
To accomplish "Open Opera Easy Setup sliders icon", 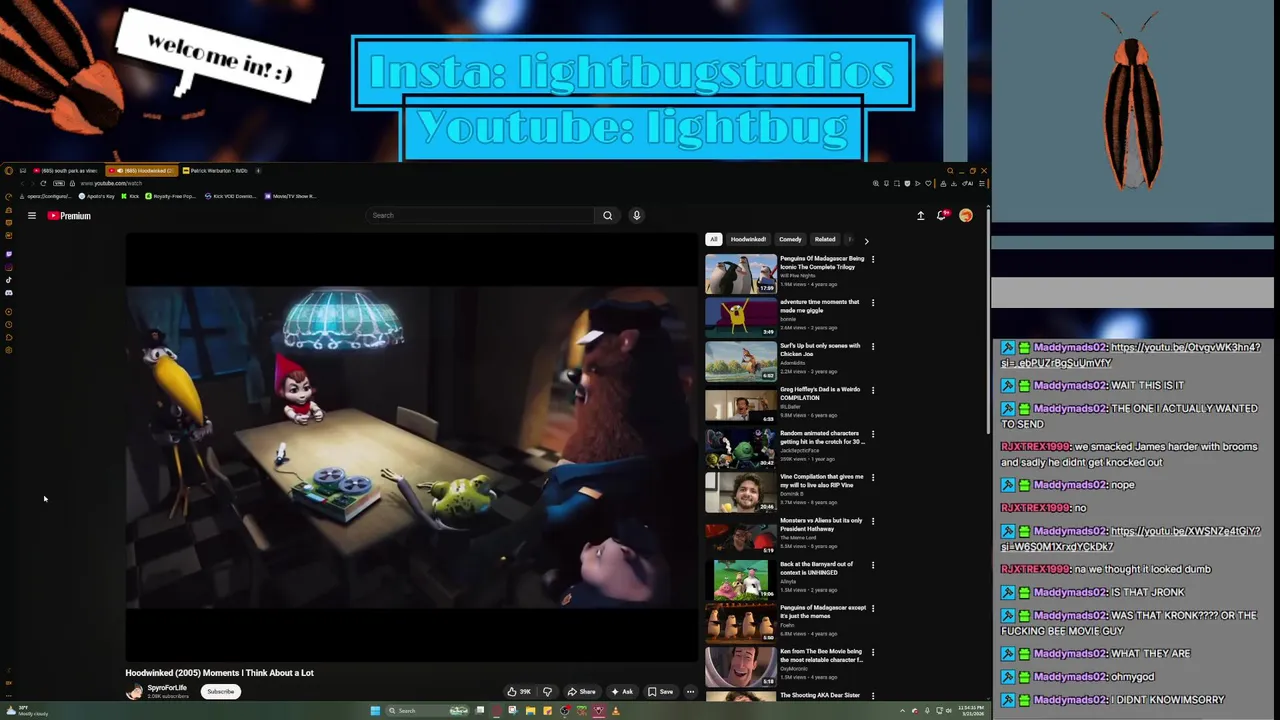I will 982,183.
